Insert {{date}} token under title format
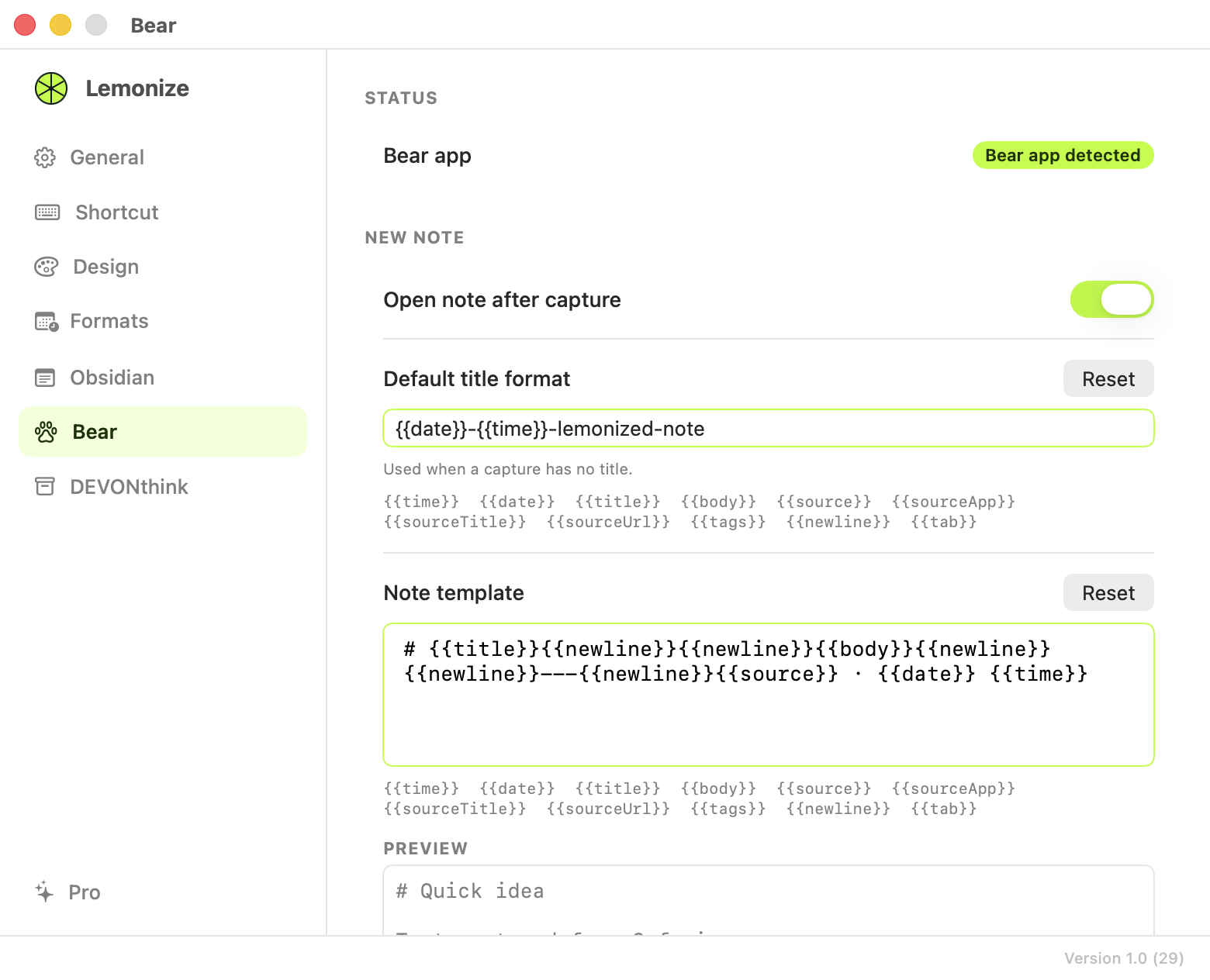 517,502
